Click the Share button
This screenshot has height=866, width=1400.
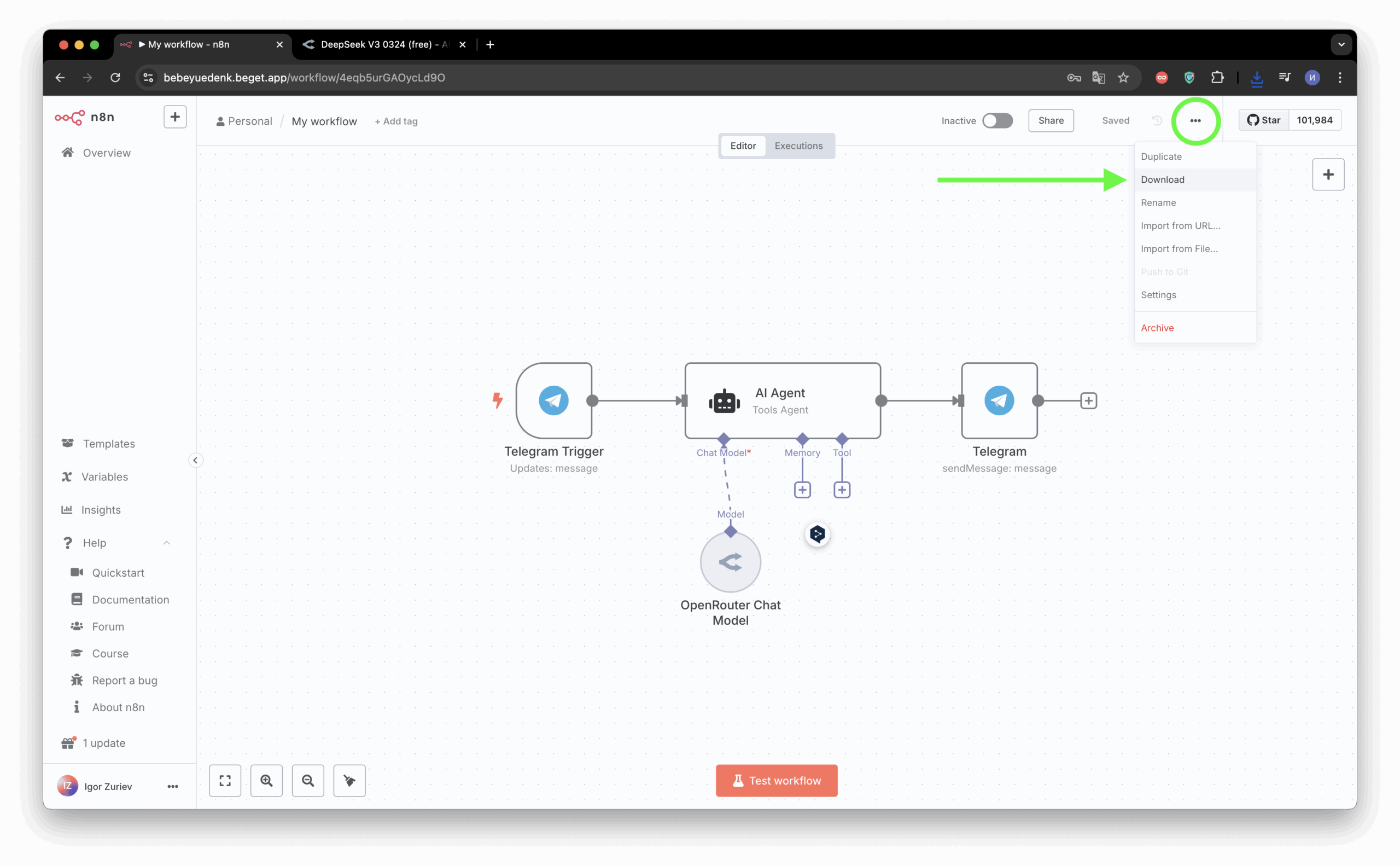tap(1051, 120)
